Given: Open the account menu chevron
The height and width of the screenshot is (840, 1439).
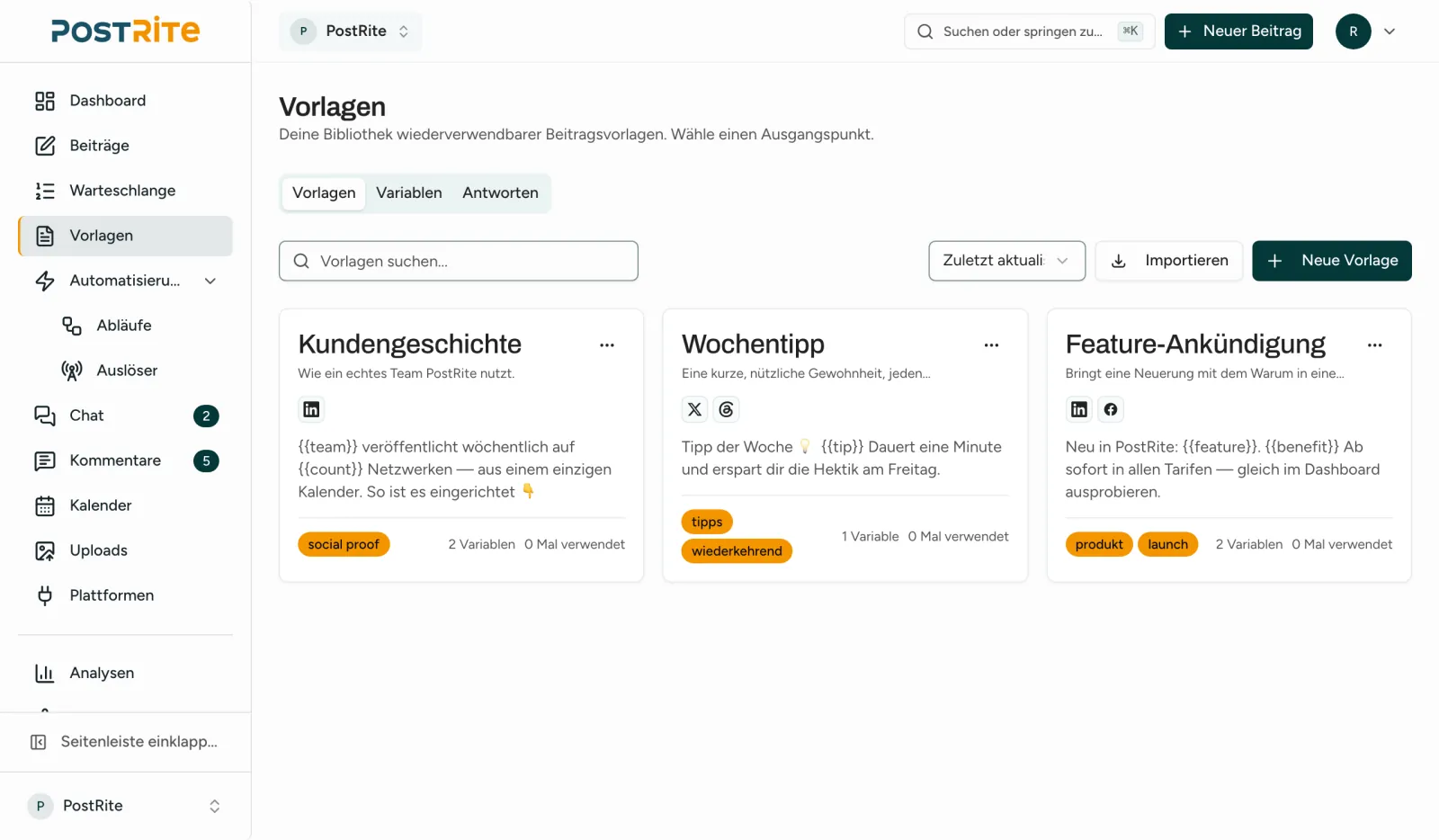Looking at the screenshot, I should pyautogui.click(x=1390, y=31).
